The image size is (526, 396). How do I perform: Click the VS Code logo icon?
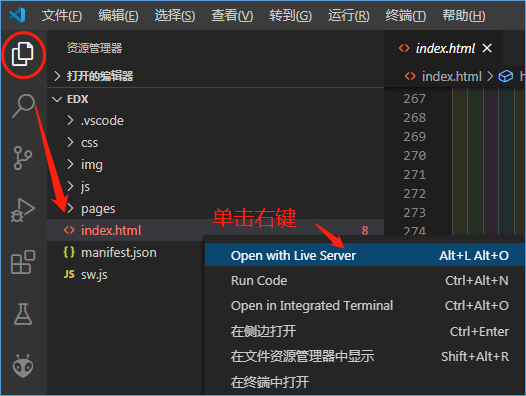(17, 15)
